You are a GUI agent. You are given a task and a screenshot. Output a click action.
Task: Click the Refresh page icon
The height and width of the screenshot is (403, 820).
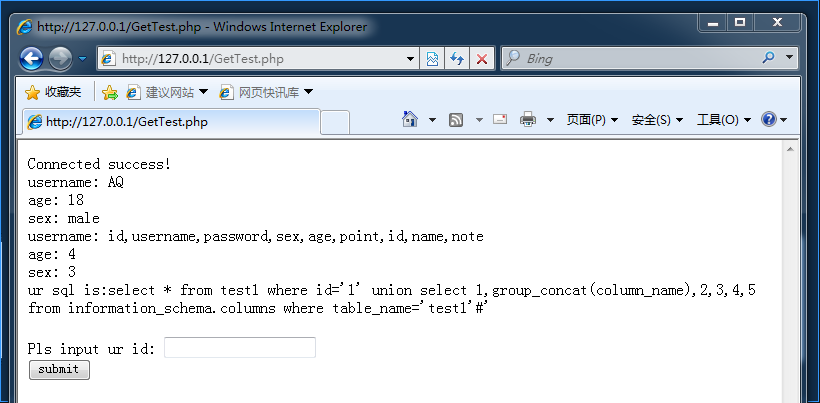(x=457, y=59)
